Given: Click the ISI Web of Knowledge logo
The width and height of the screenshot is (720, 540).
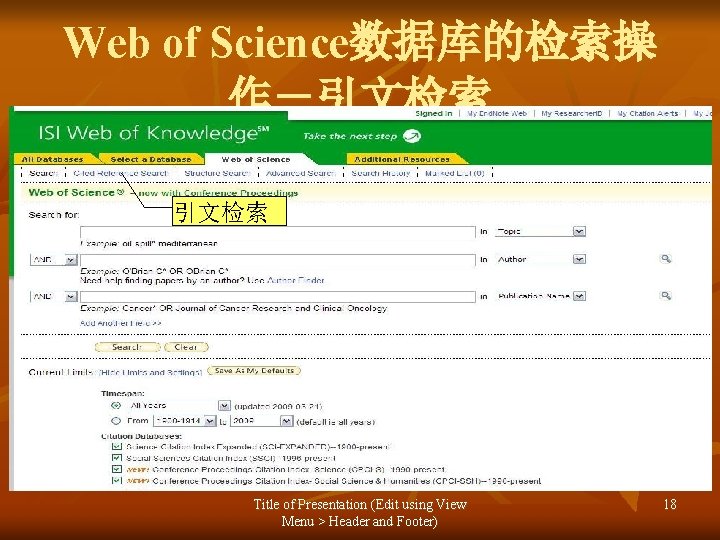Looking at the screenshot, I should pyautogui.click(x=153, y=133).
